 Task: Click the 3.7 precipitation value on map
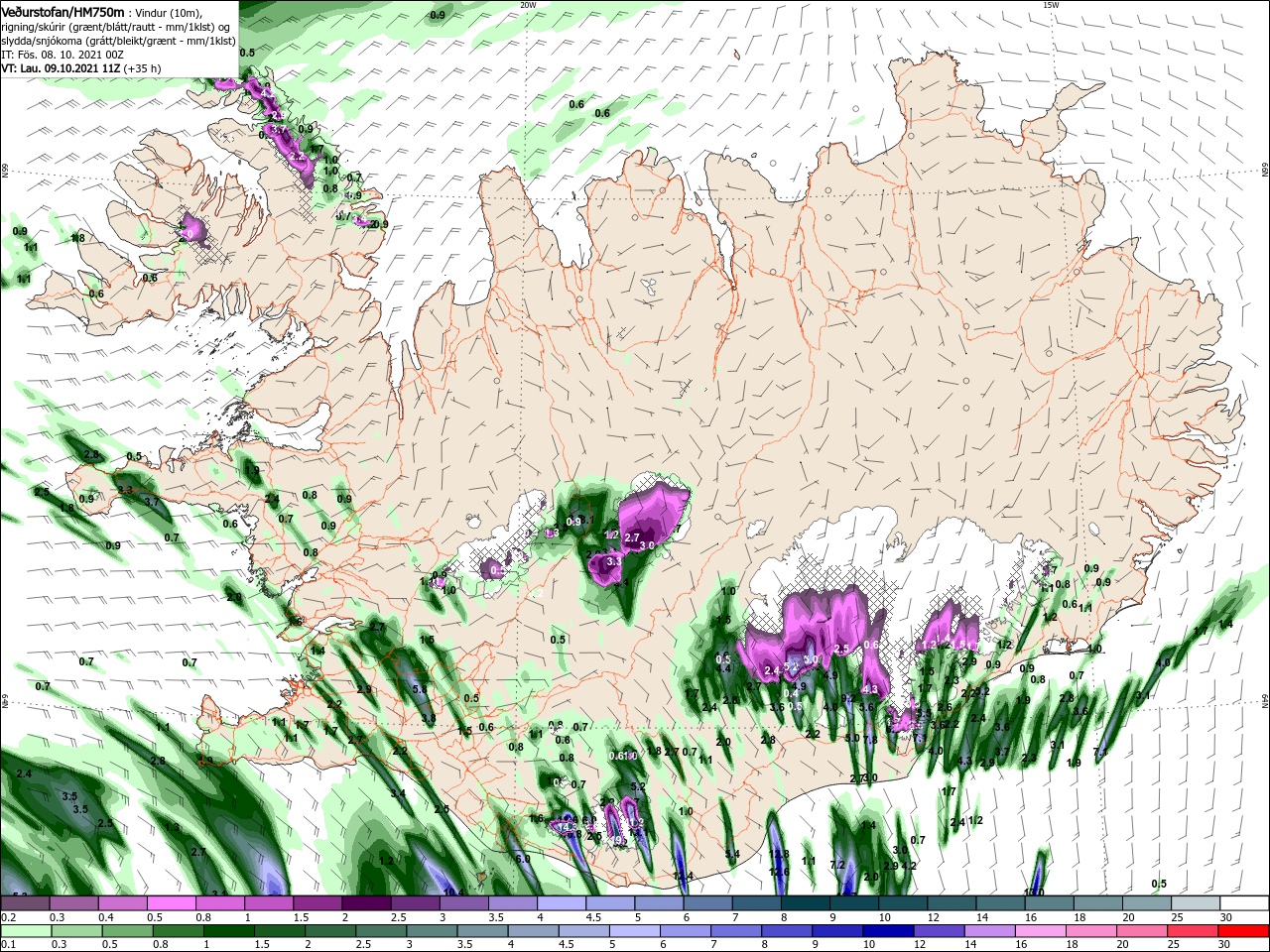click(x=151, y=503)
